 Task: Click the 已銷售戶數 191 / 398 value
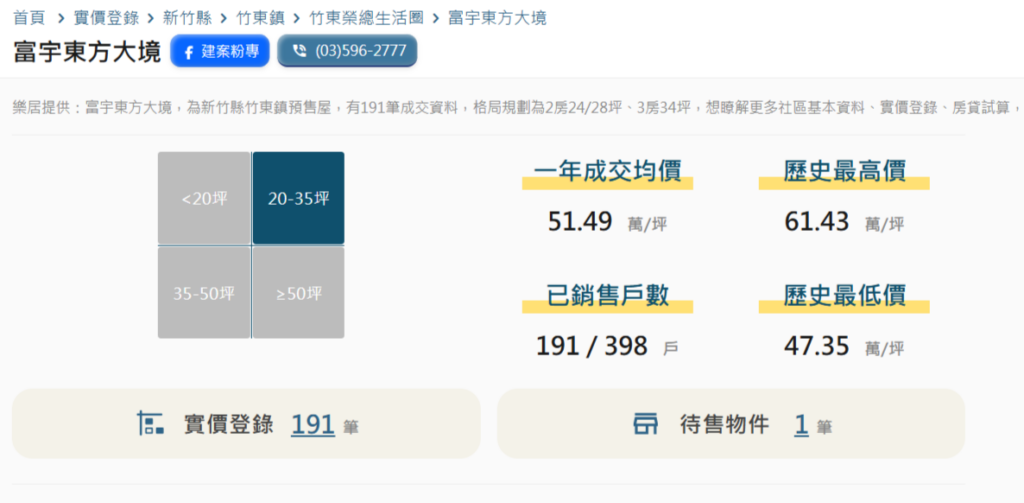(x=592, y=346)
